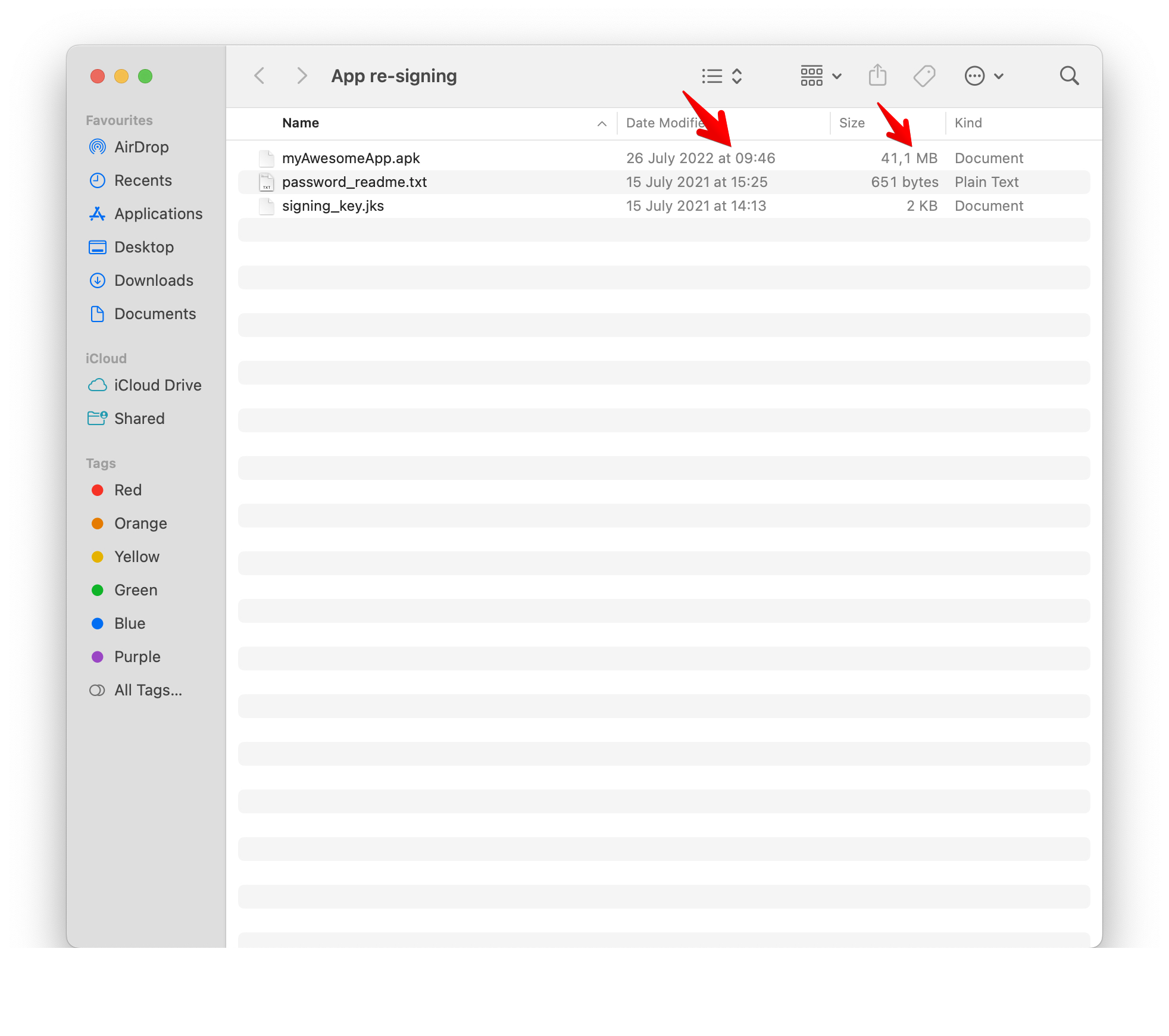This screenshot has height=1036, width=1169.
Task: Click the Edit Tags icon
Action: point(924,76)
